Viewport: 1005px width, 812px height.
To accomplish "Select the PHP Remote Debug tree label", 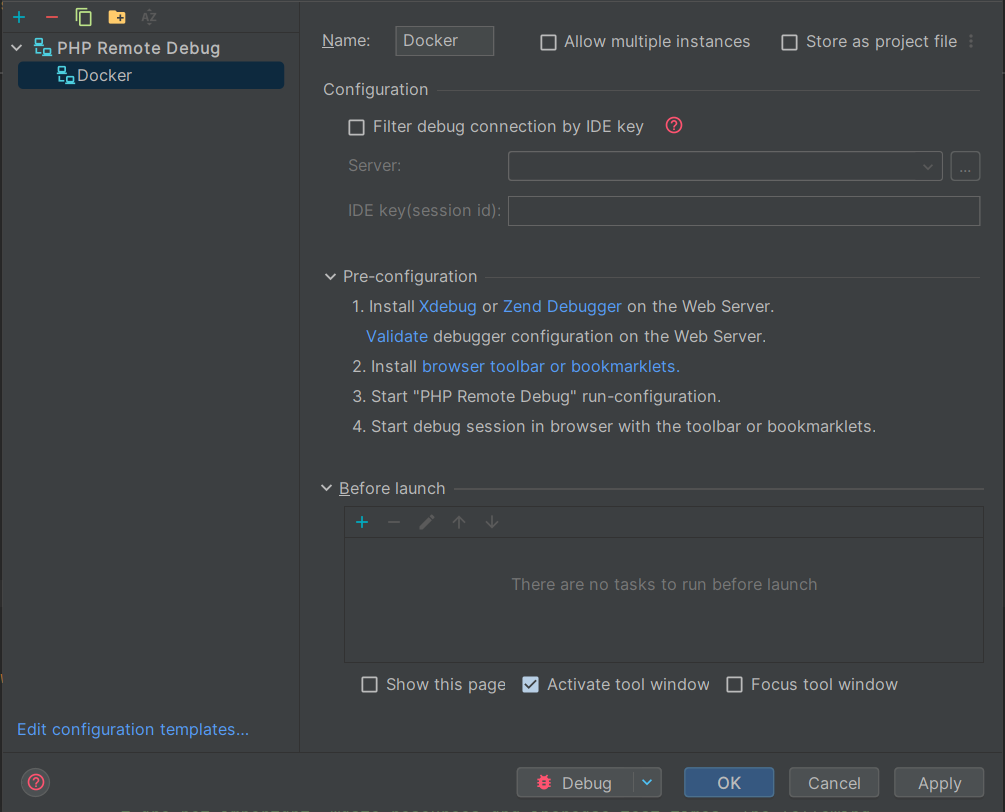I will (x=138, y=48).
